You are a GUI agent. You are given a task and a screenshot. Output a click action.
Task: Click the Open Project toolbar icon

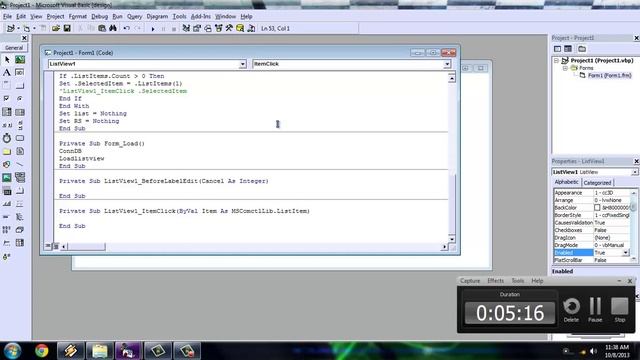[x=56, y=28]
